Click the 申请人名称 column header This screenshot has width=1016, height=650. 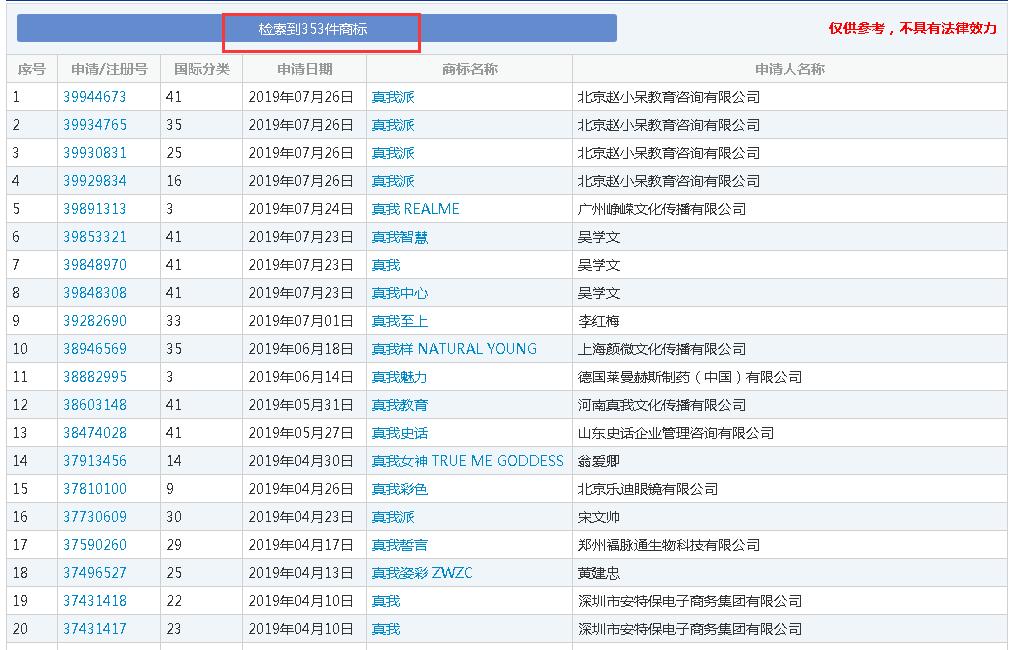(x=789, y=69)
